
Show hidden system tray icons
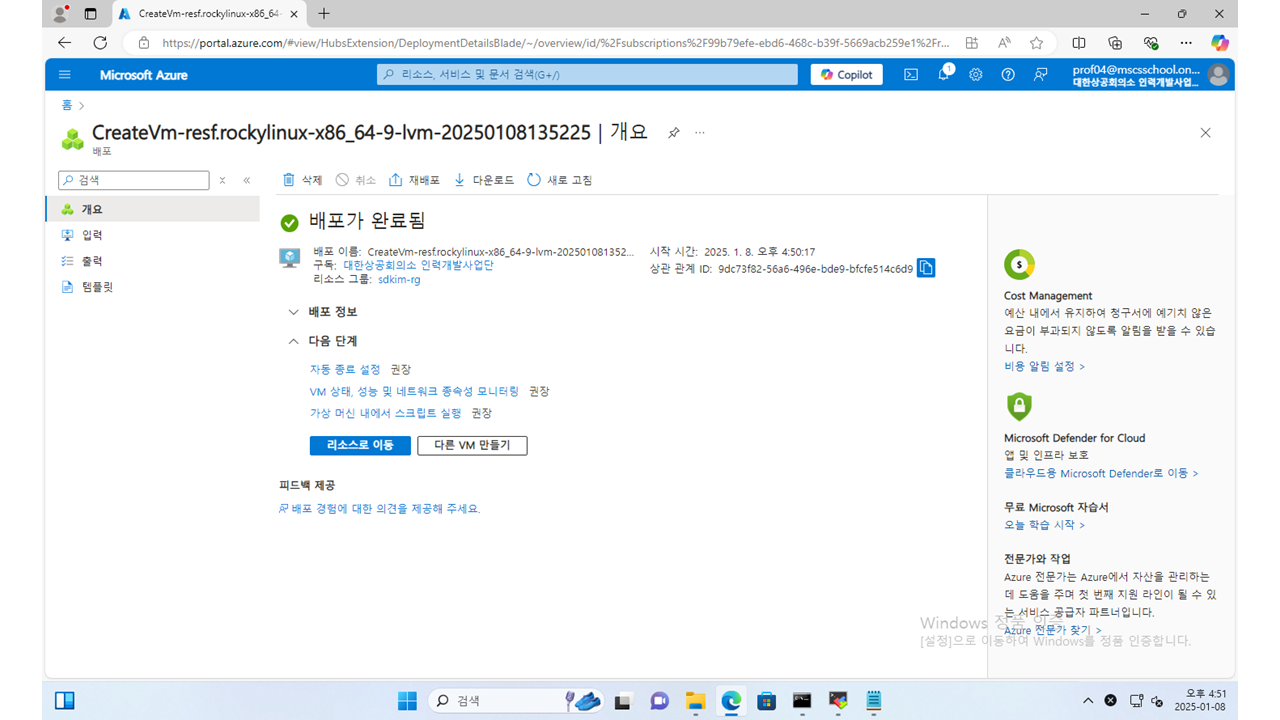[1088, 701]
